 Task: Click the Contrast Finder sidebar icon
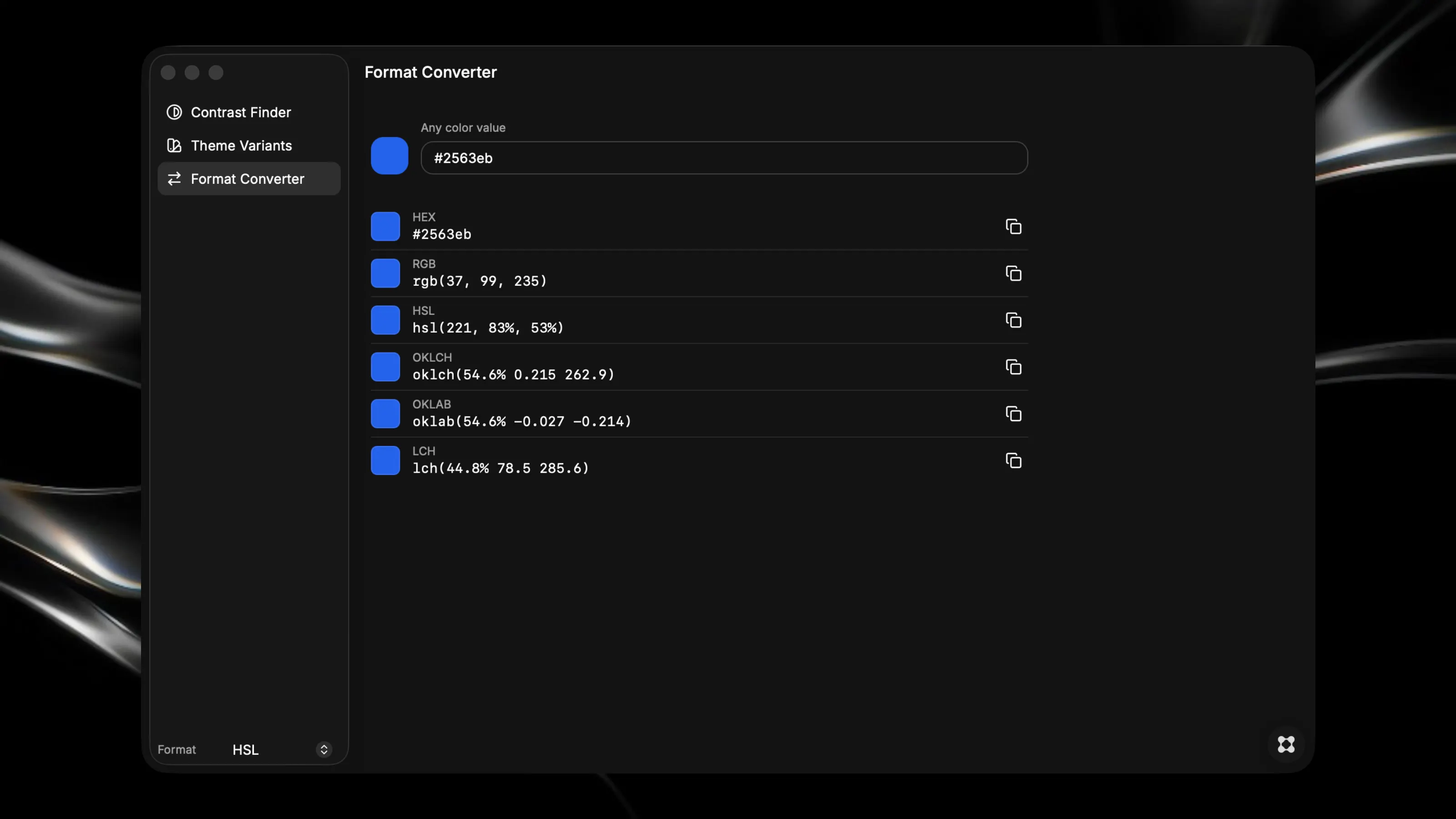pos(174,112)
